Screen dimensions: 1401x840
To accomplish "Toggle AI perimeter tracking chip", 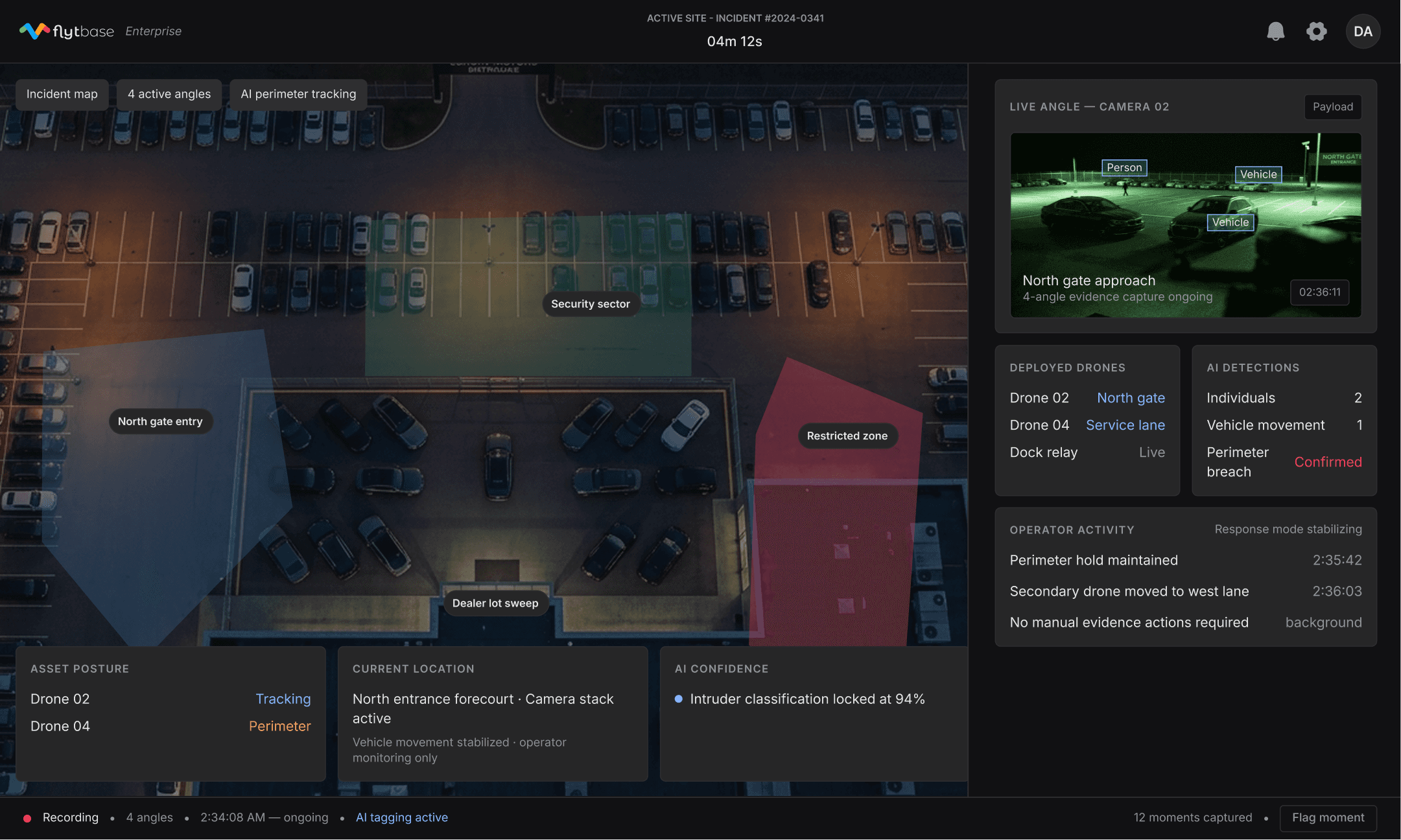I will pos(298,94).
